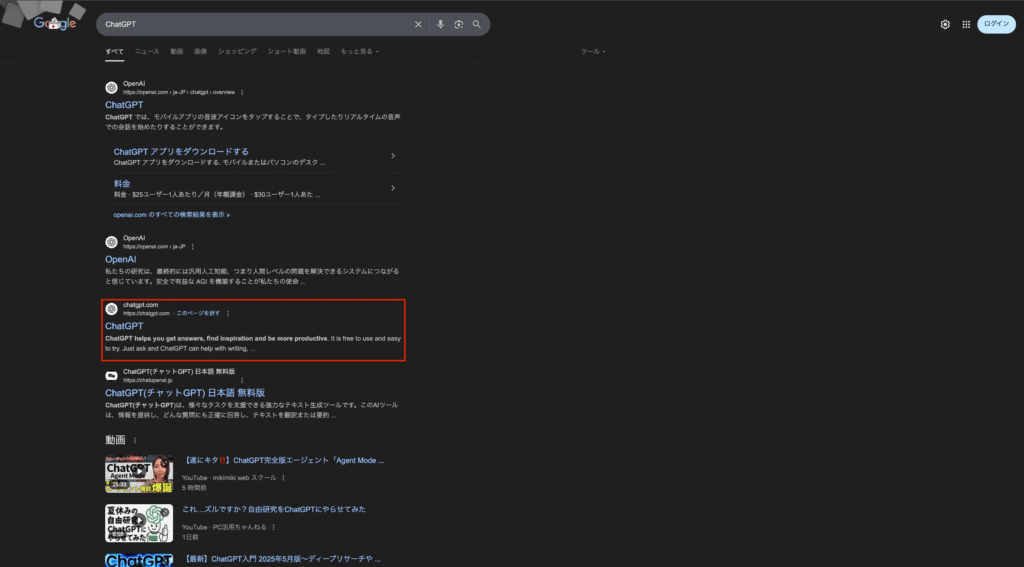
Task: Switch to the ニュース tab
Action: [x=147, y=51]
